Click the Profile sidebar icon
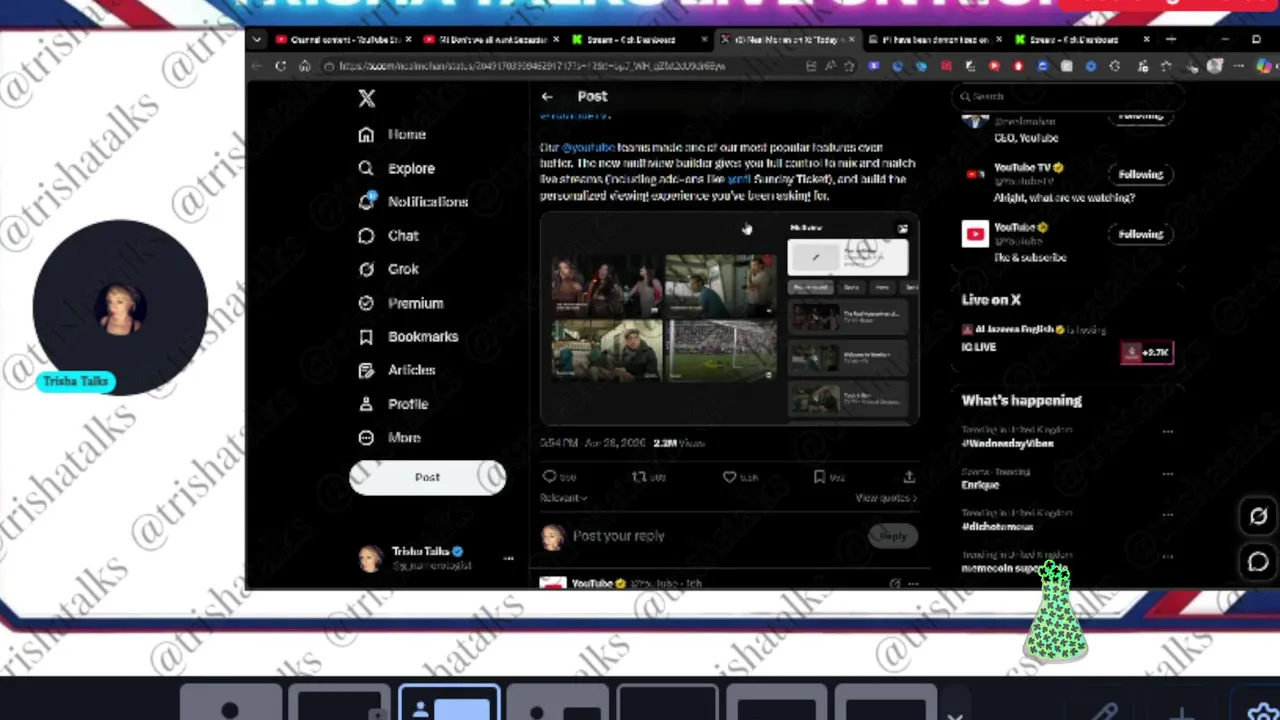Viewport: 1280px width, 720px height. [366, 404]
